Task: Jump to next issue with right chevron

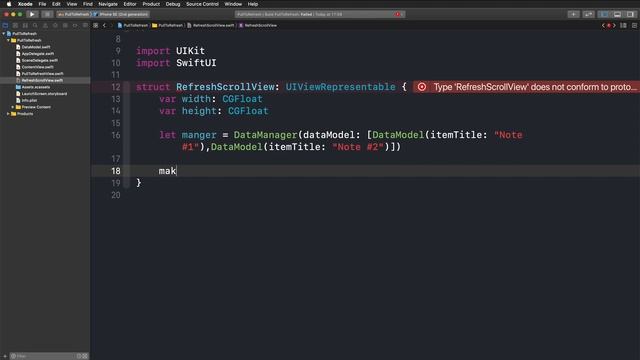Action: point(614,25)
